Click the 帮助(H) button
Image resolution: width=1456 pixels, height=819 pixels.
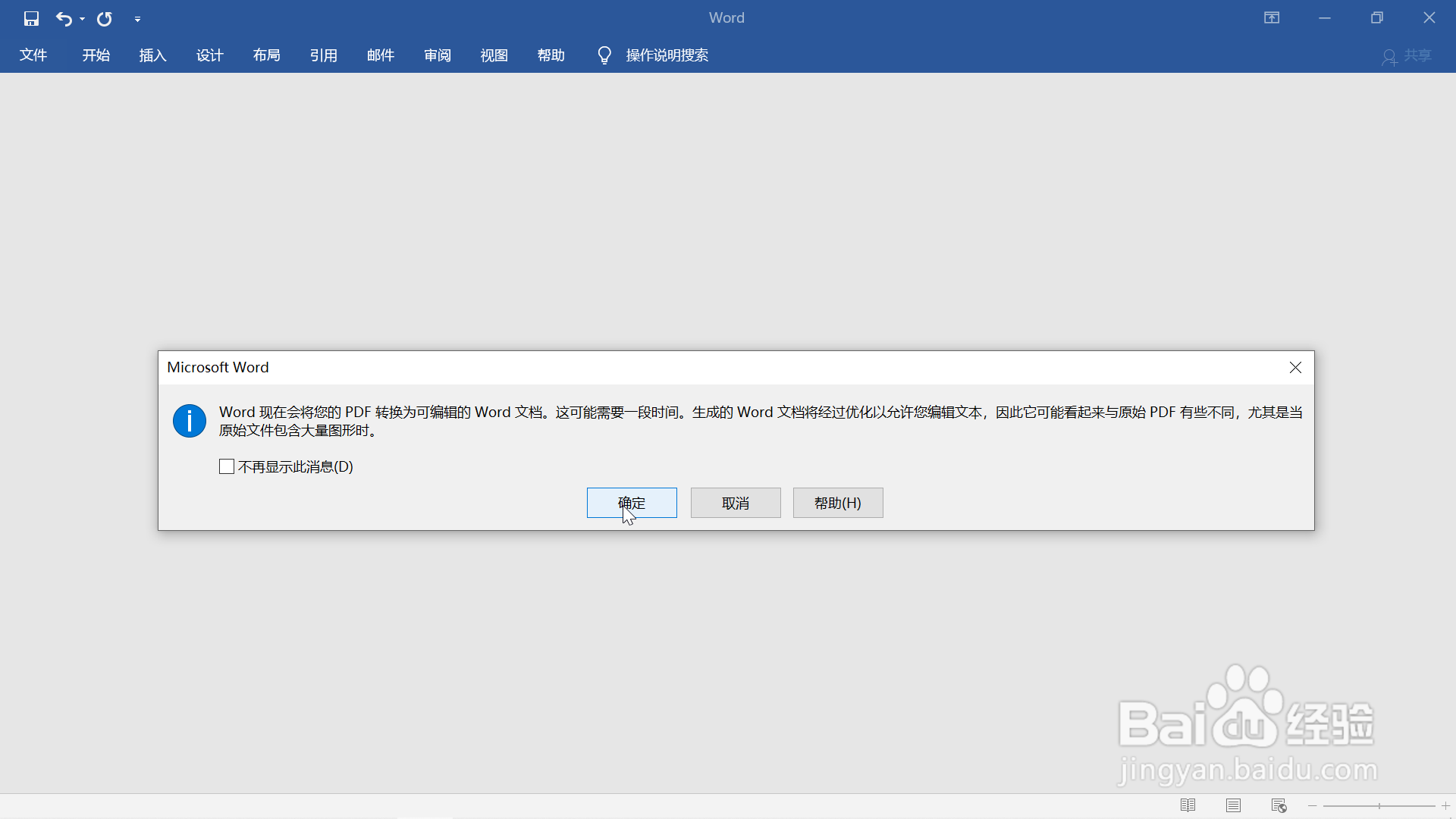click(x=838, y=503)
